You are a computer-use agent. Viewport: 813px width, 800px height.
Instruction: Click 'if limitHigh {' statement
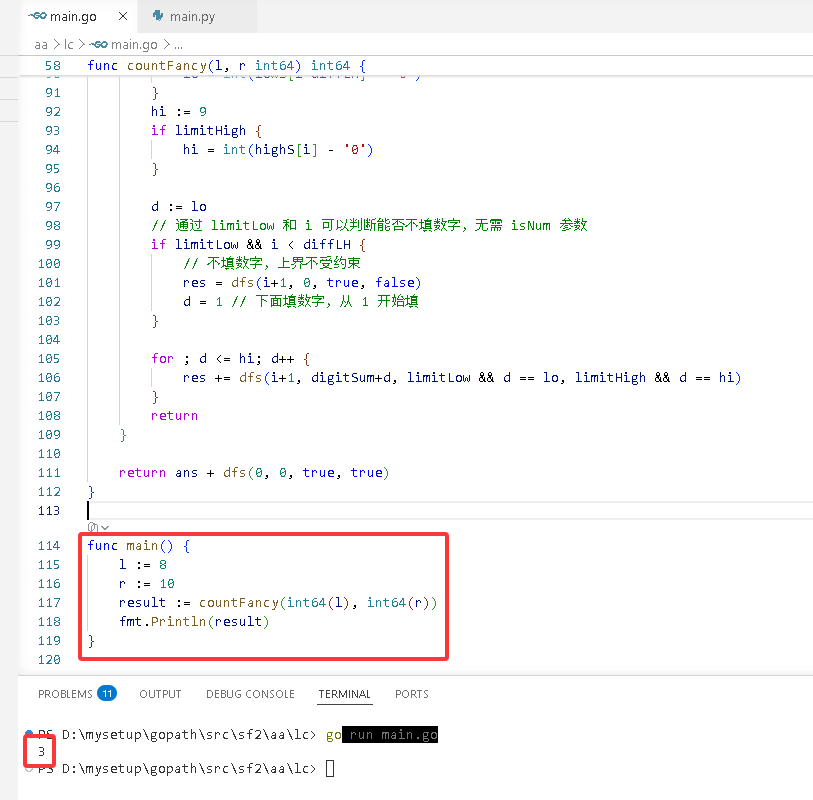206,131
